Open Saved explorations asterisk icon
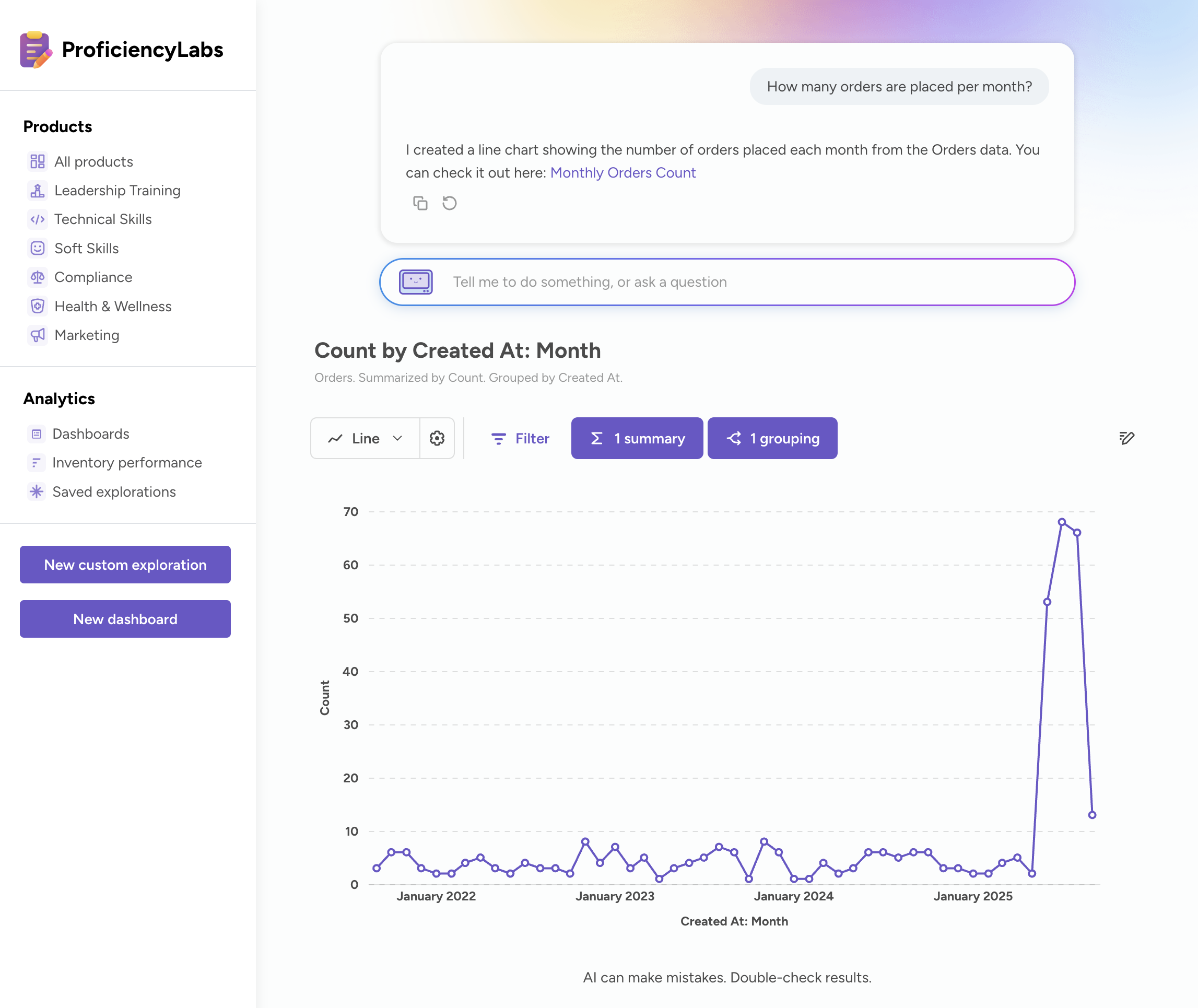 (37, 492)
